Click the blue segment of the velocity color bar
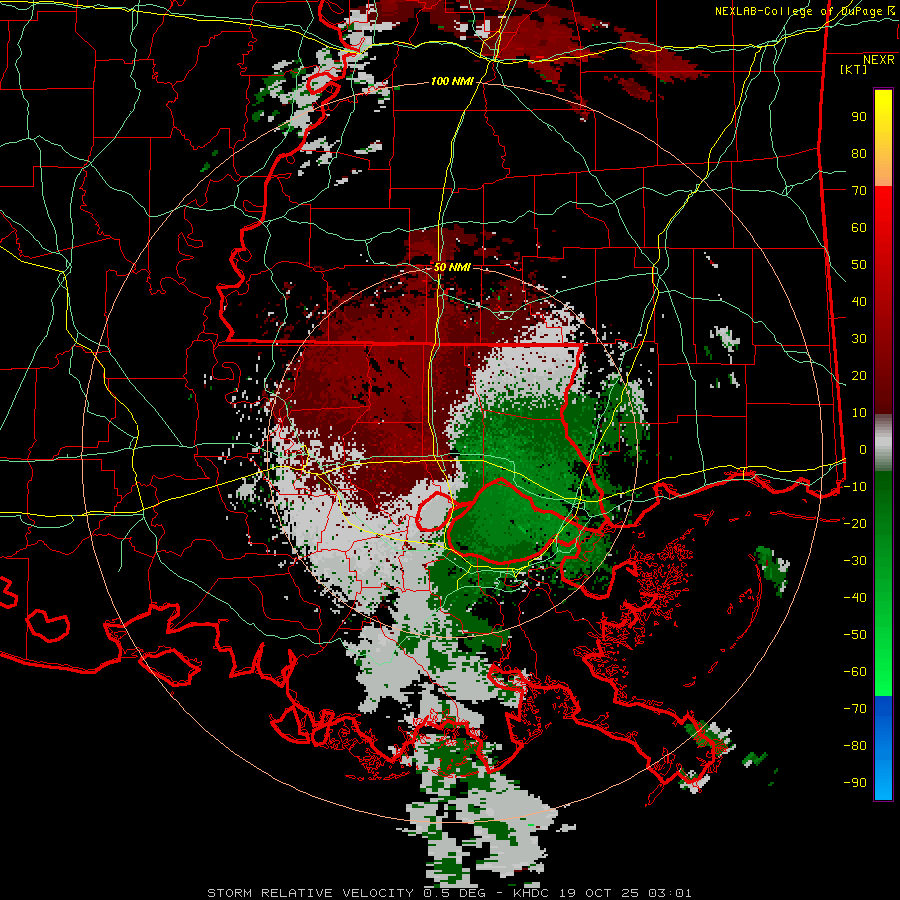Screen dimensions: 900x900 tap(883, 748)
